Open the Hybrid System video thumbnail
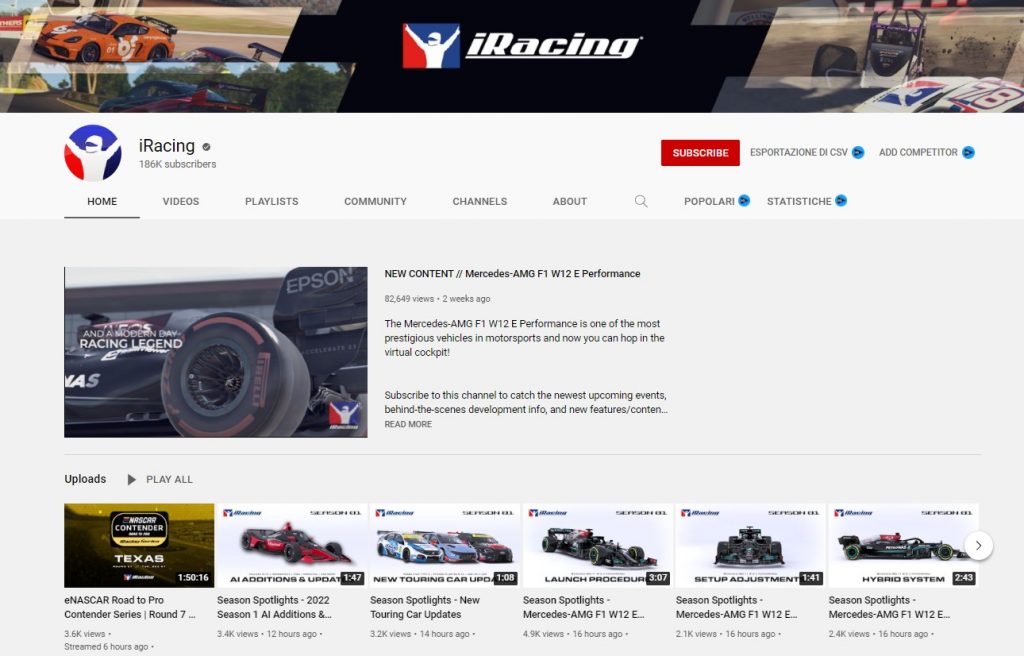The height and width of the screenshot is (656, 1024). click(903, 546)
